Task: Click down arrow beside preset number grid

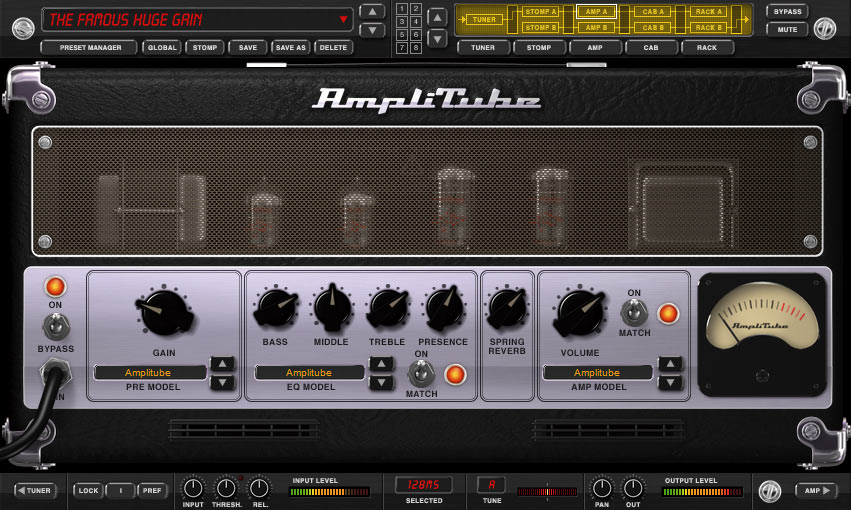Action: coord(437,39)
